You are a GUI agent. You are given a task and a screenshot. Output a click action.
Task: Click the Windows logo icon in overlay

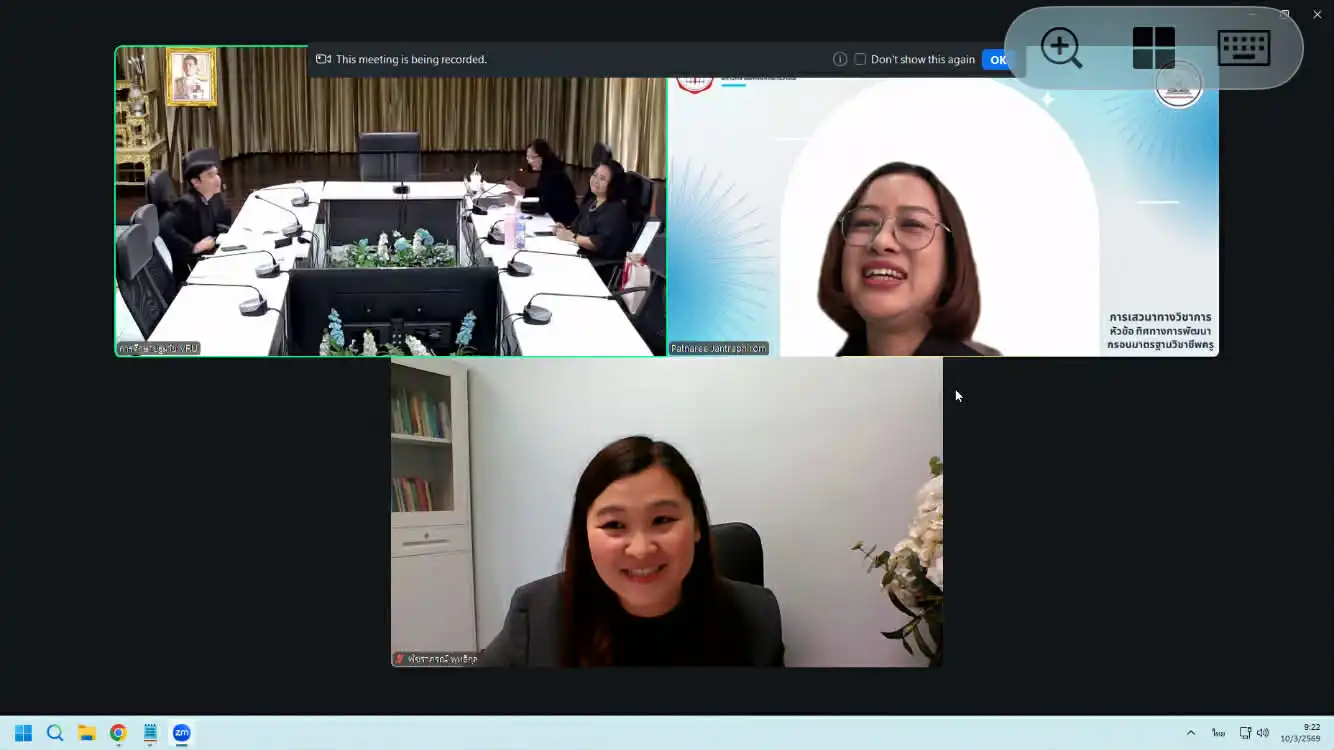[x=1153, y=48]
